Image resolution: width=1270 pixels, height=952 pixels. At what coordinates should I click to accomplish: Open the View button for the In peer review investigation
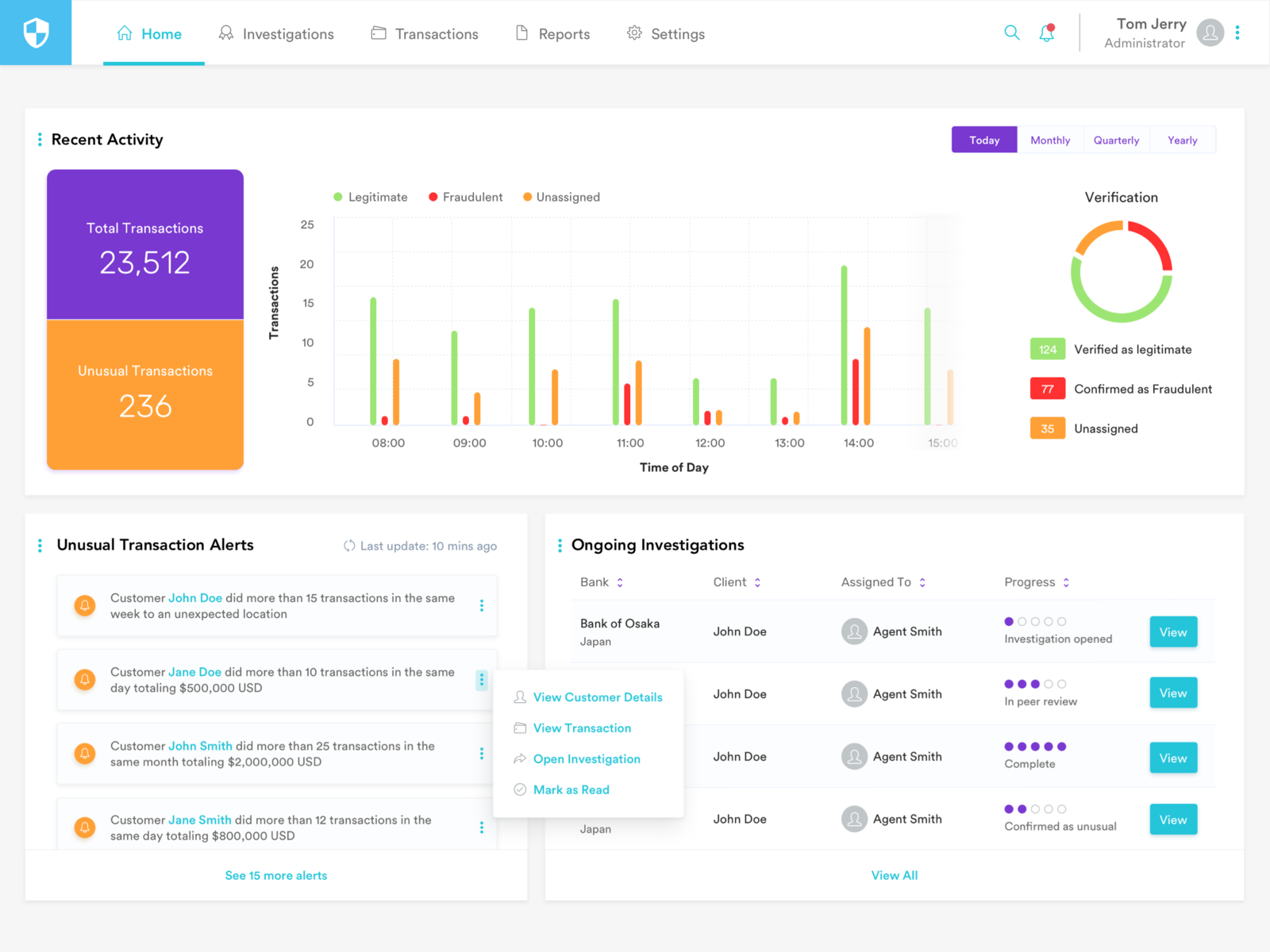point(1172,693)
